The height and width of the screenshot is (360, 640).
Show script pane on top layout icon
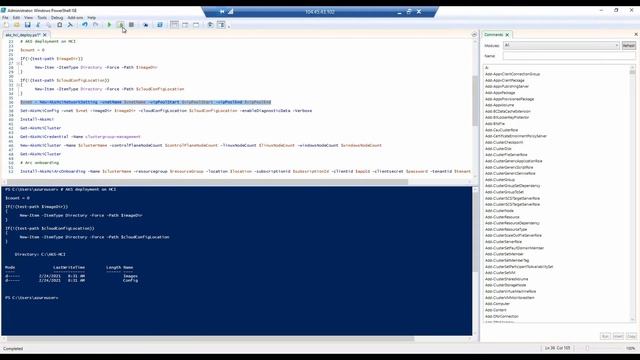point(174,25)
